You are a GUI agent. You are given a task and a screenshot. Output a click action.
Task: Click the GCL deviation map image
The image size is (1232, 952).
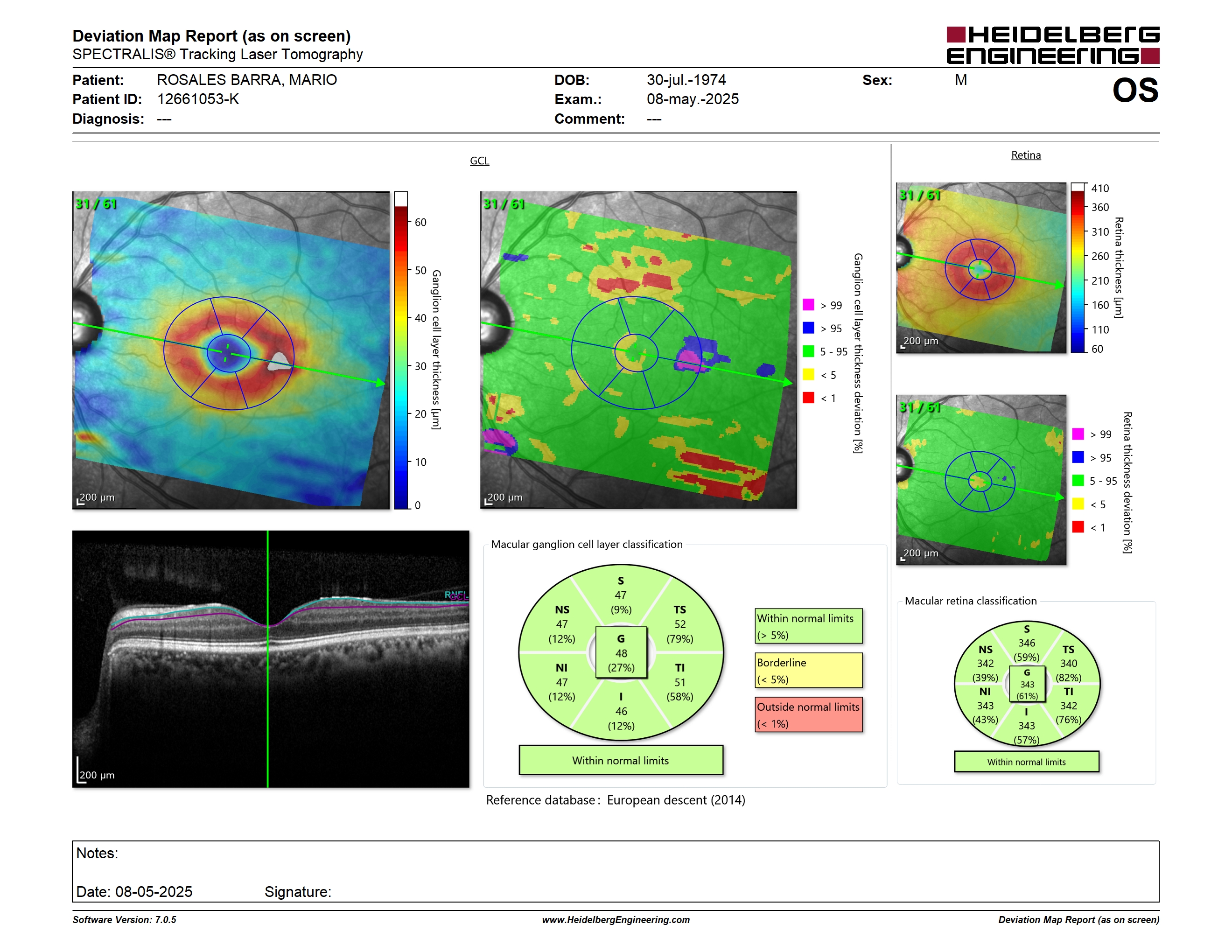[638, 350]
